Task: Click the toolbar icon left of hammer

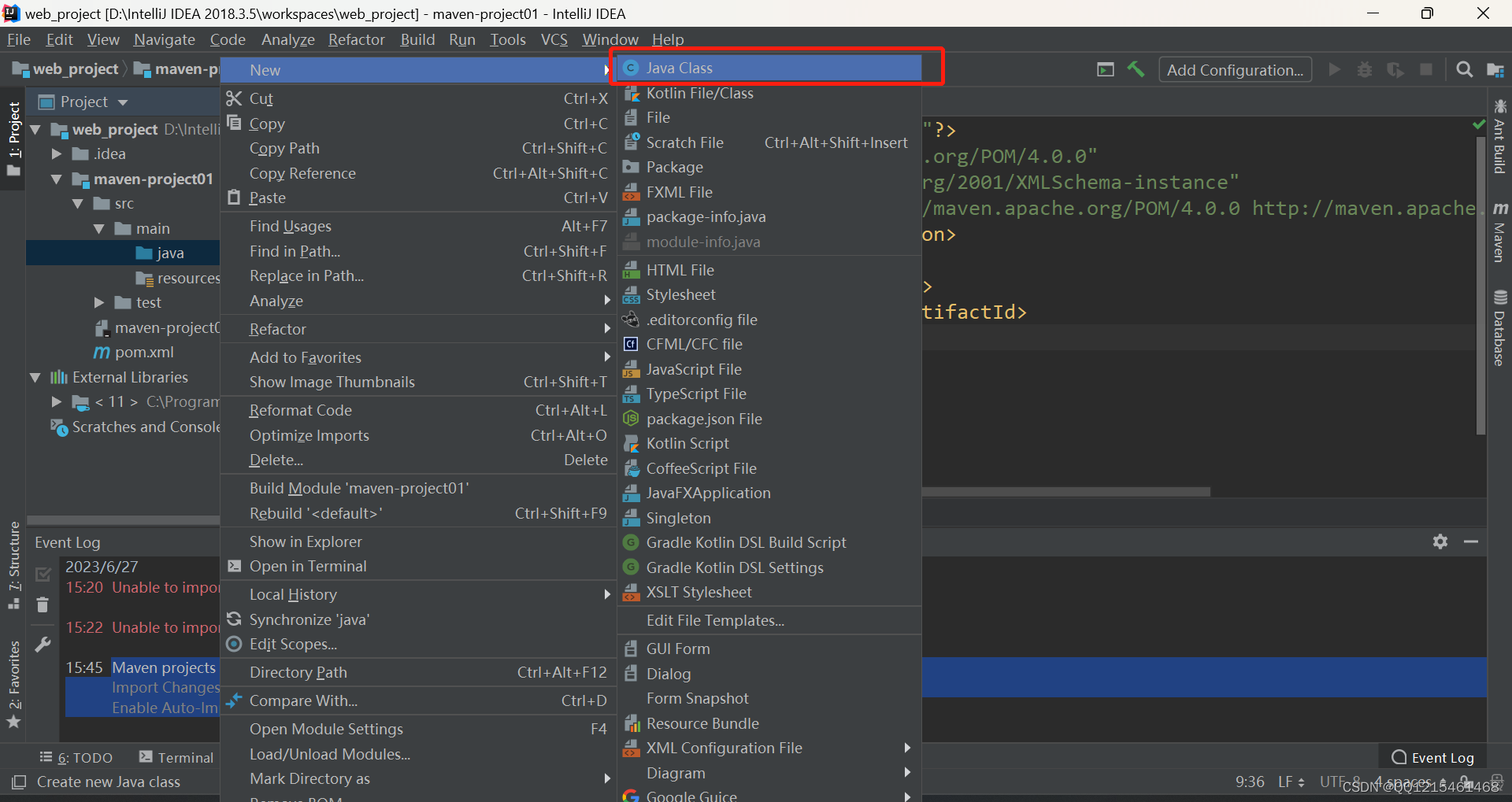Action: [x=1106, y=69]
